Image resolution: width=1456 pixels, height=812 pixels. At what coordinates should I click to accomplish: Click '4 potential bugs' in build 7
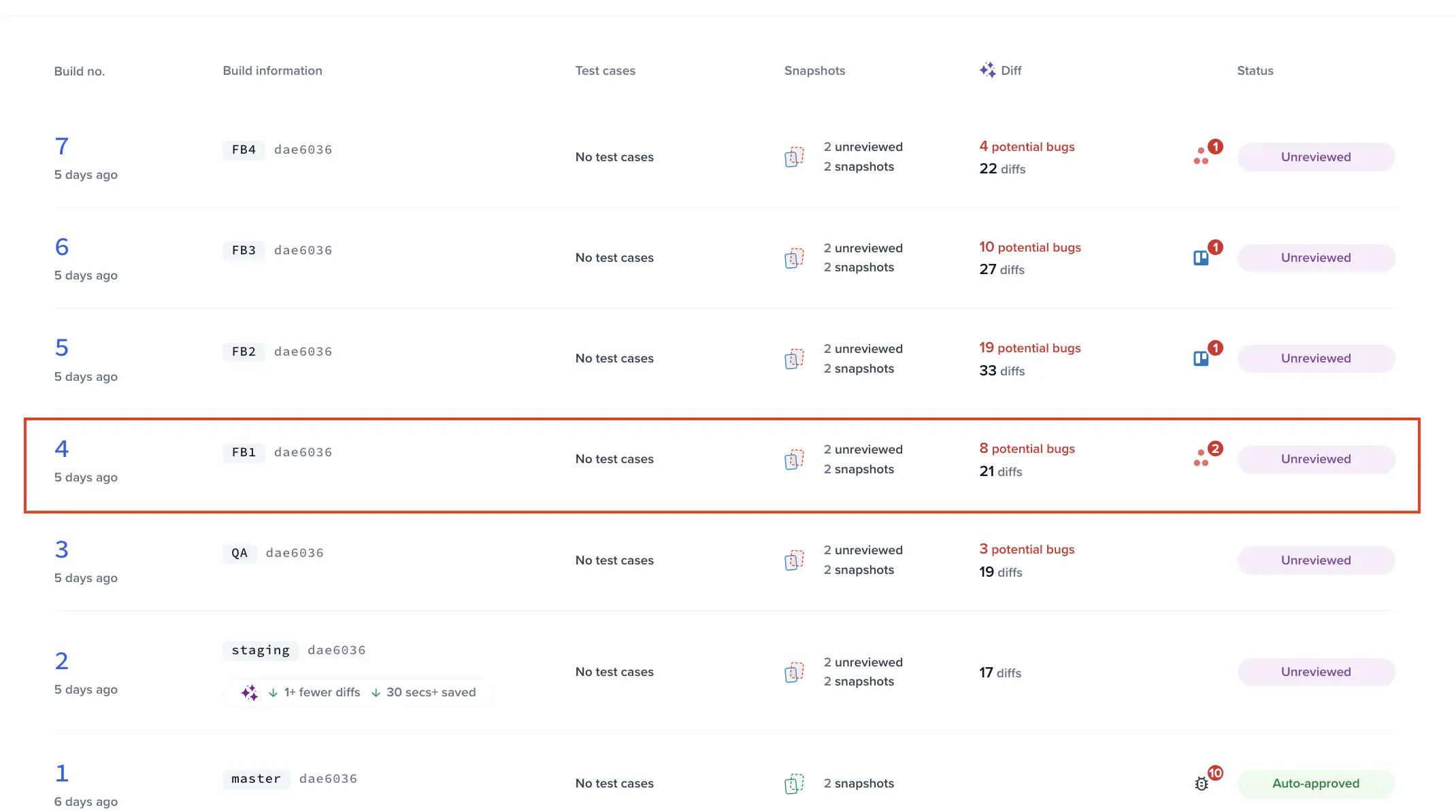pyautogui.click(x=1027, y=146)
